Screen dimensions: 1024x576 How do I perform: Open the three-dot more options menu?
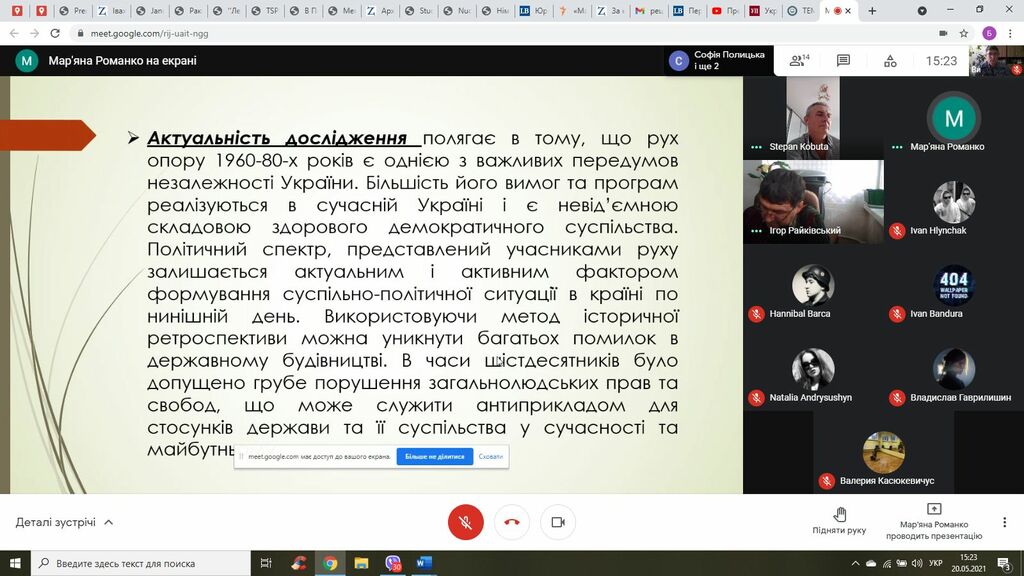1005,522
